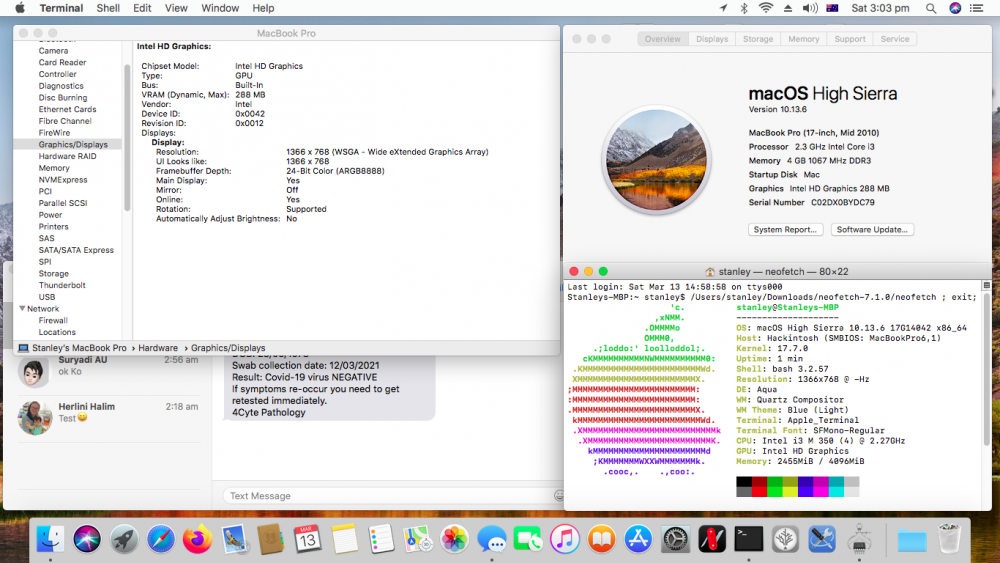Screen dimensions: 1000x563
Task: Click System Information sidebar scrollbar
Action: point(127,137)
